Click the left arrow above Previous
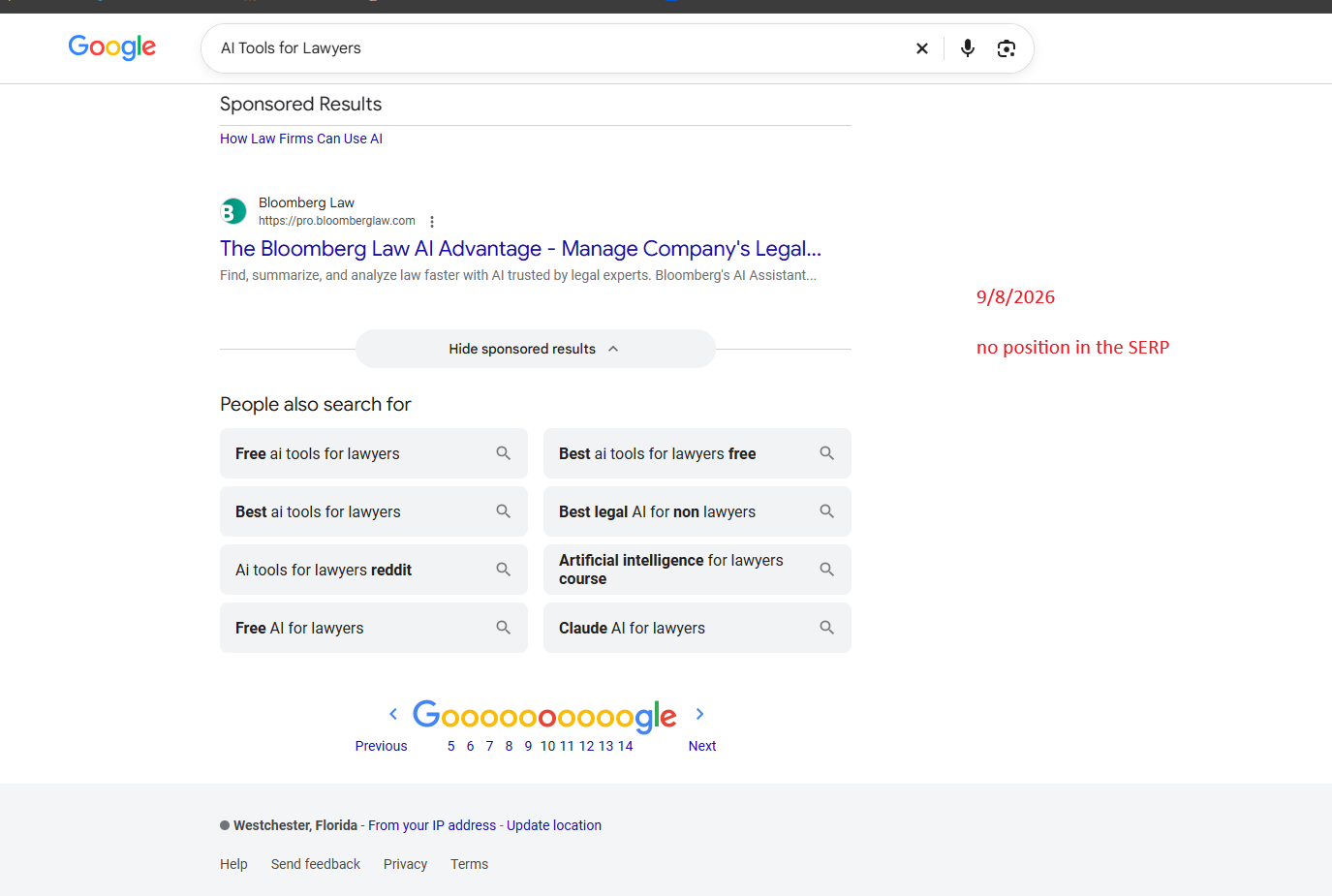Screen dimensions: 1332x896 (393, 715)
